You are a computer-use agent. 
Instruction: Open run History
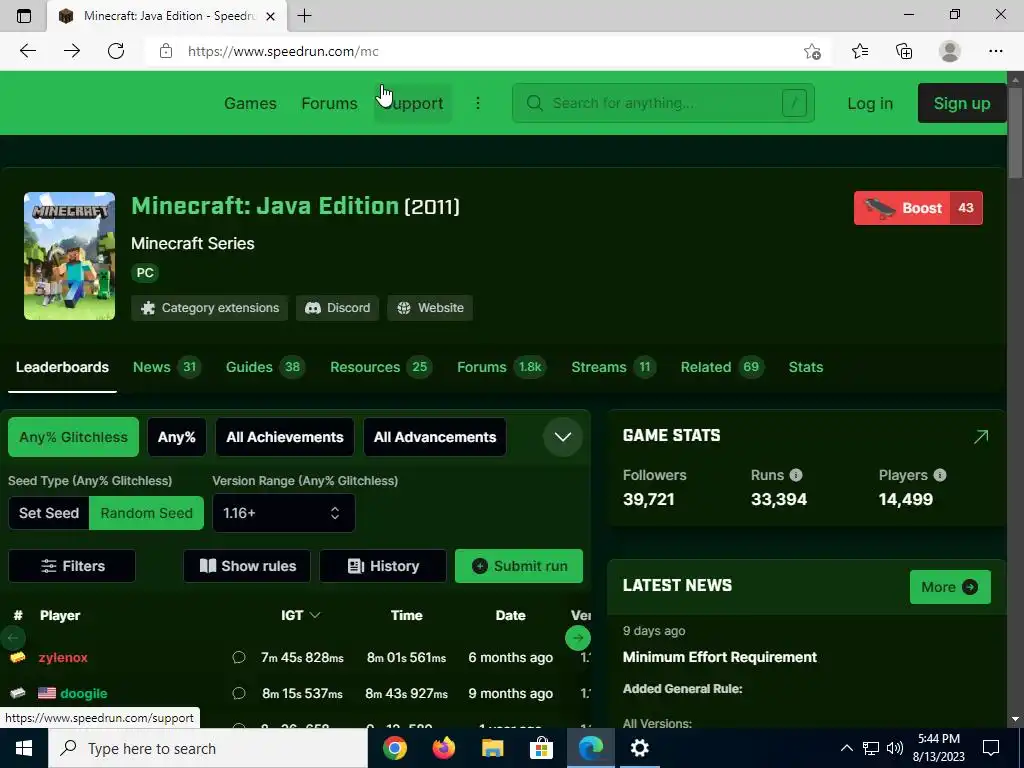click(383, 566)
